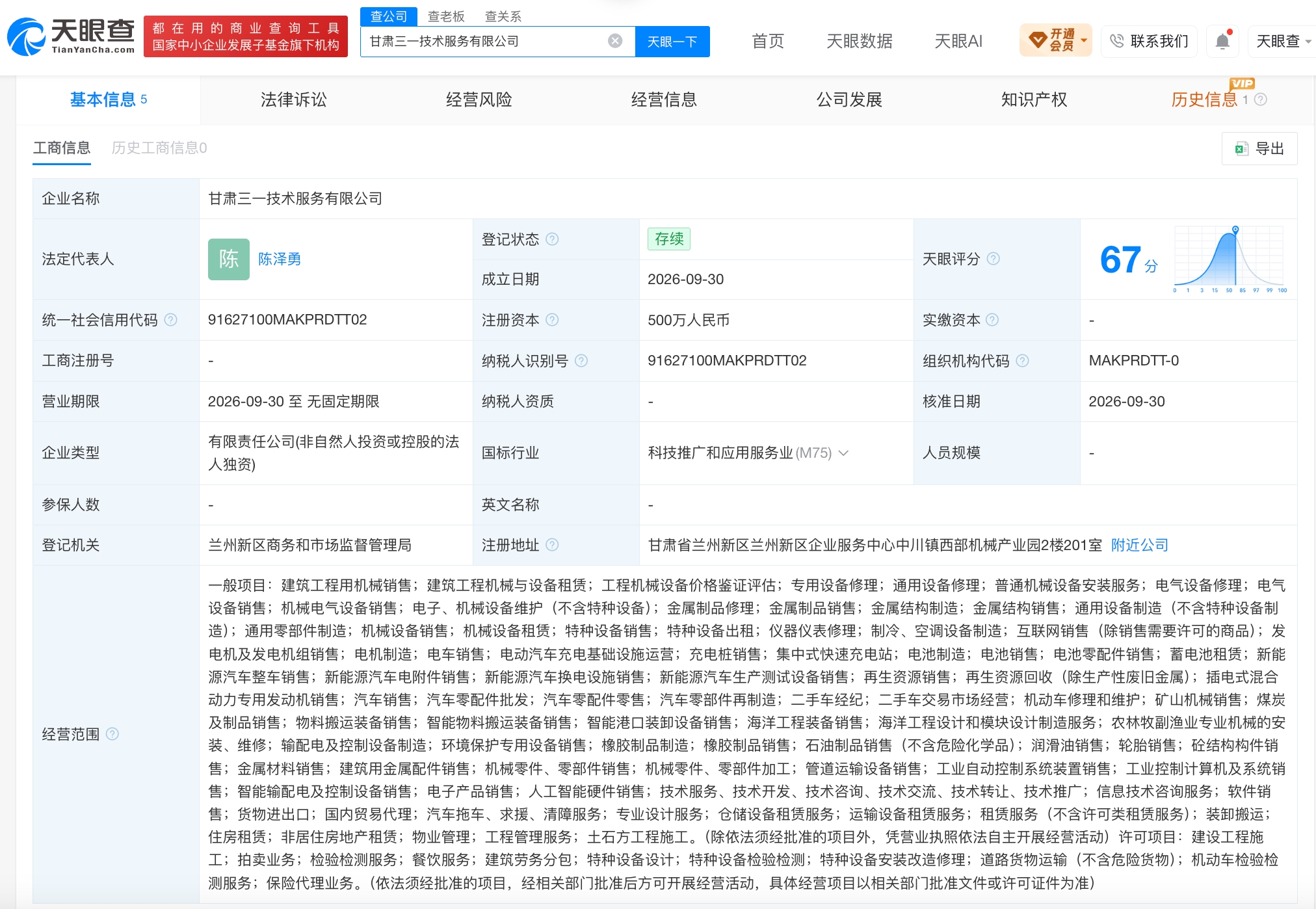Viewport: 1316px width, 909px height.
Task: Click the help icon beside 组织机构代码
Action: point(1022,361)
